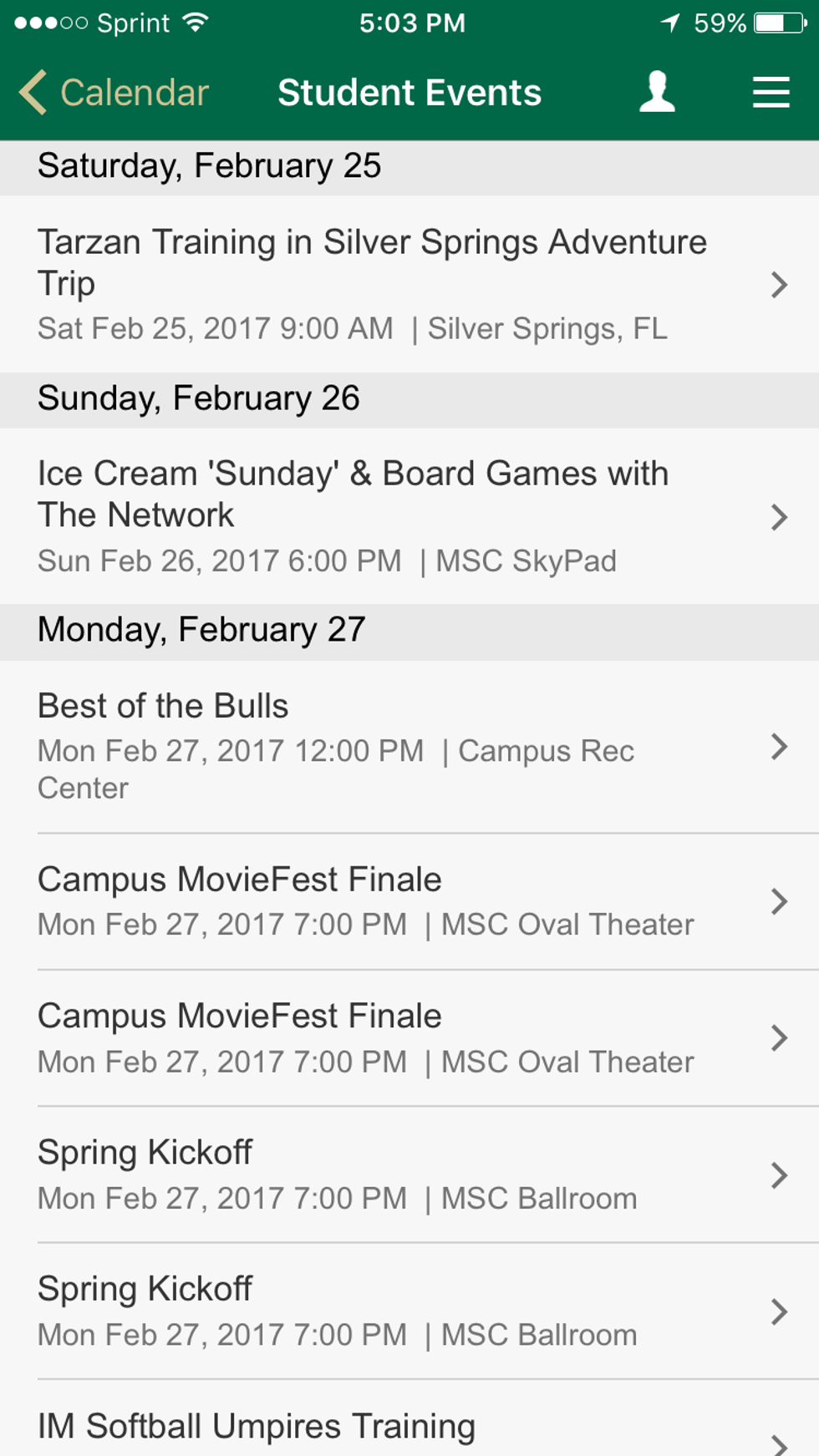This screenshot has height=1456, width=819.
Task: Tap the battery indicator icon
Action: click(781, 23)
